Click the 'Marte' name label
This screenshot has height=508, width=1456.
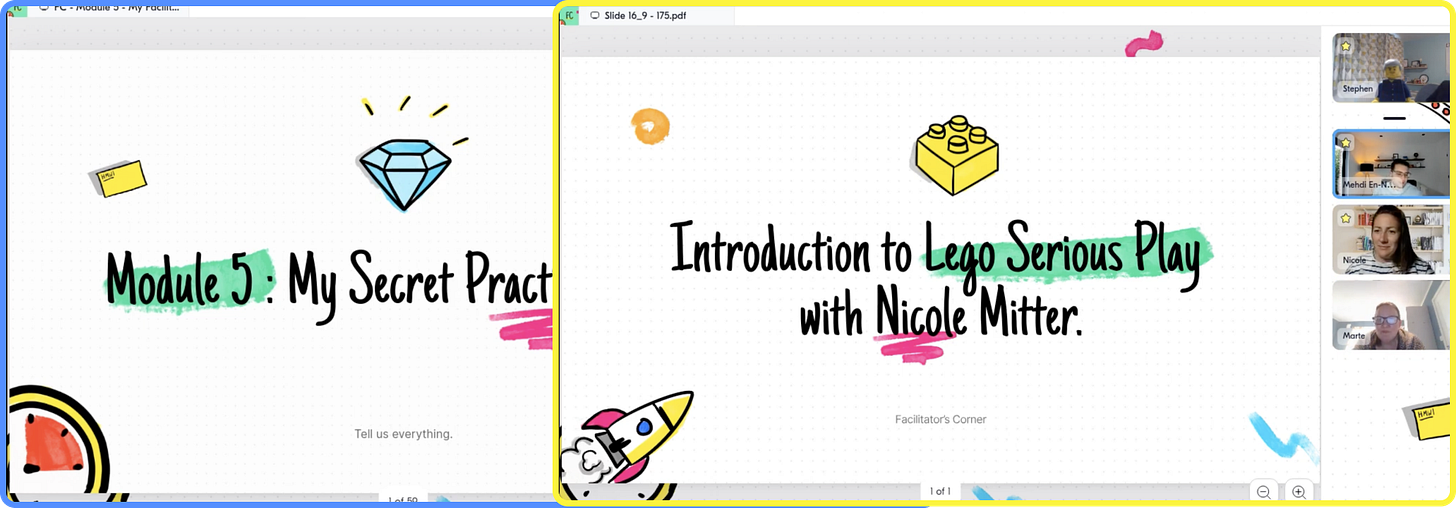click(x=1354, y=336)
